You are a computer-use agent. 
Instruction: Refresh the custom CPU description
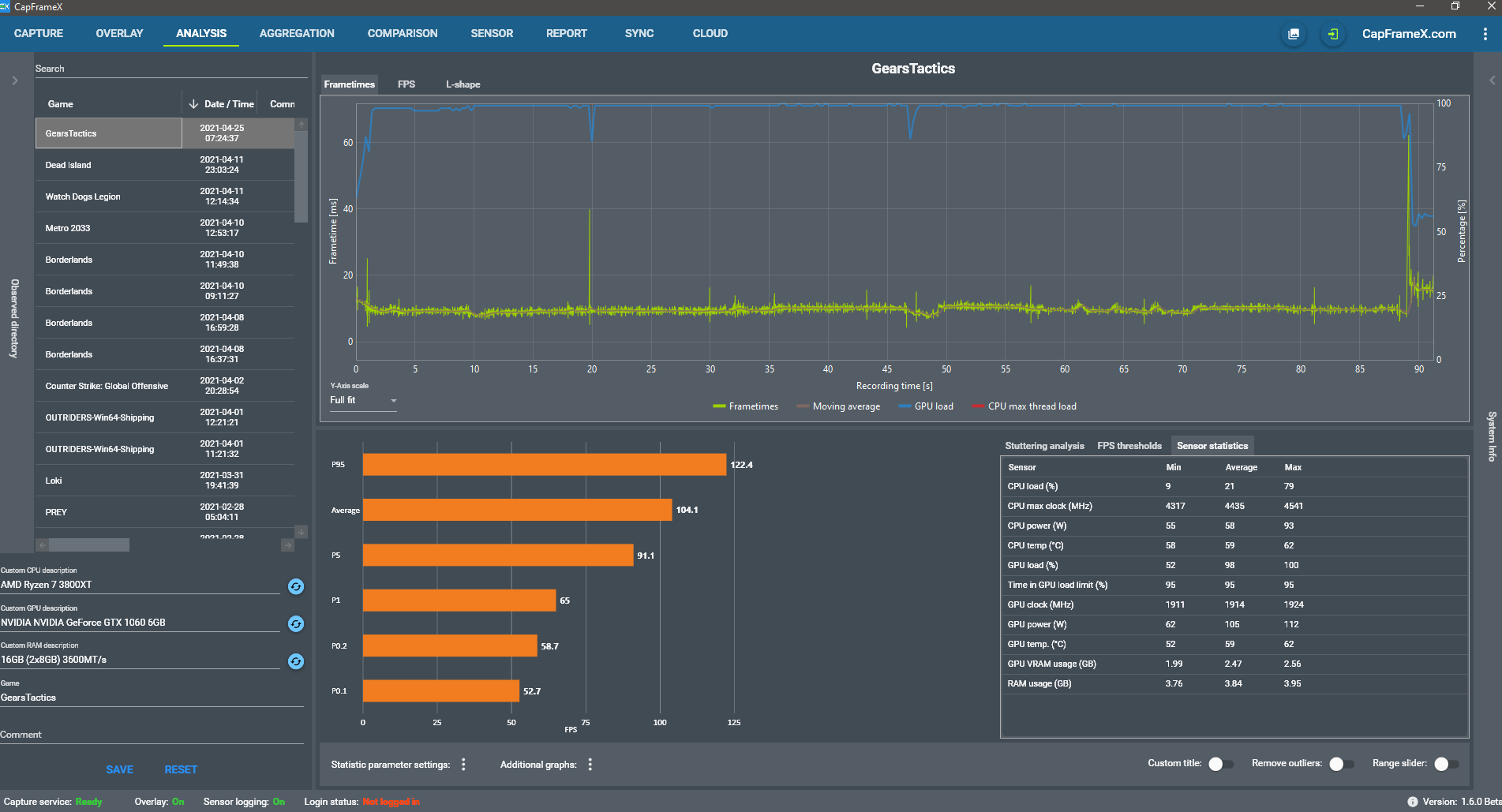[296, 586]
